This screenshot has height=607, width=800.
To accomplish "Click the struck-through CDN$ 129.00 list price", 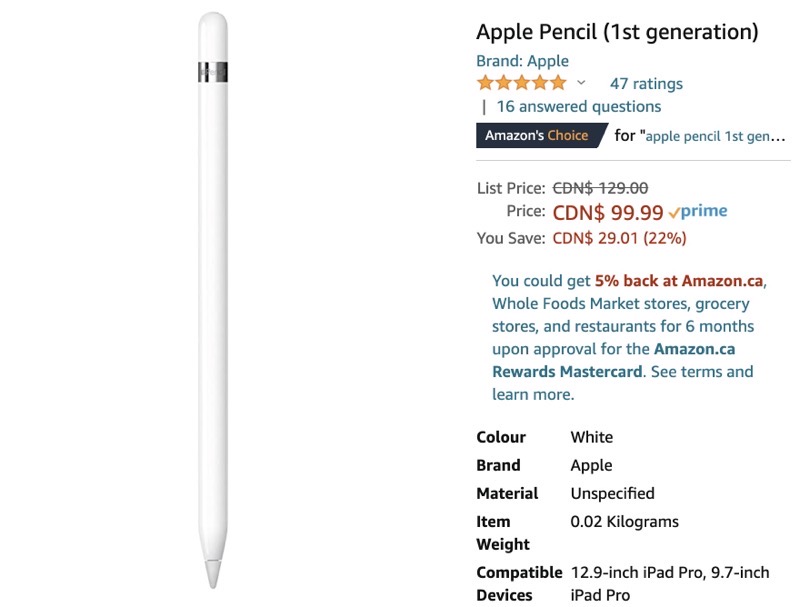I will 600,187.
